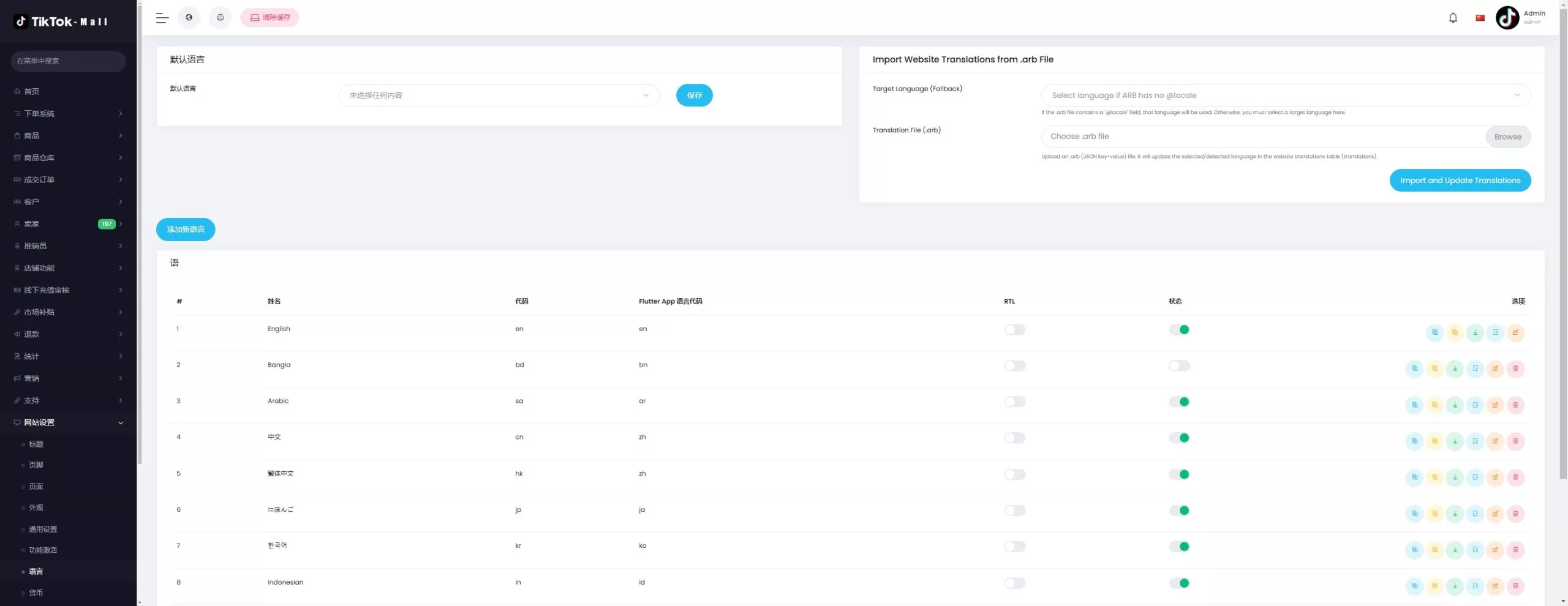The height and width of the screenshot is (606, 1568).
Task: Enable the status toggle for Bangla
Action: pos(1179,365)
